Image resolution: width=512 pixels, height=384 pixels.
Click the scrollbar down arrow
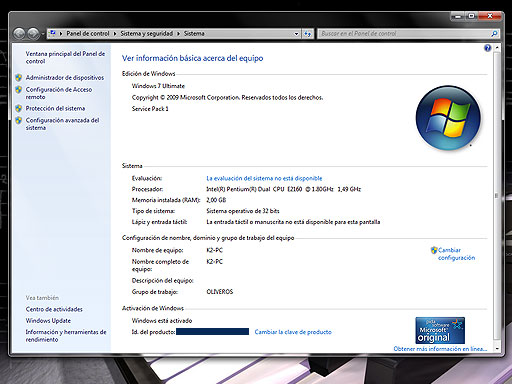coord(497,349)
